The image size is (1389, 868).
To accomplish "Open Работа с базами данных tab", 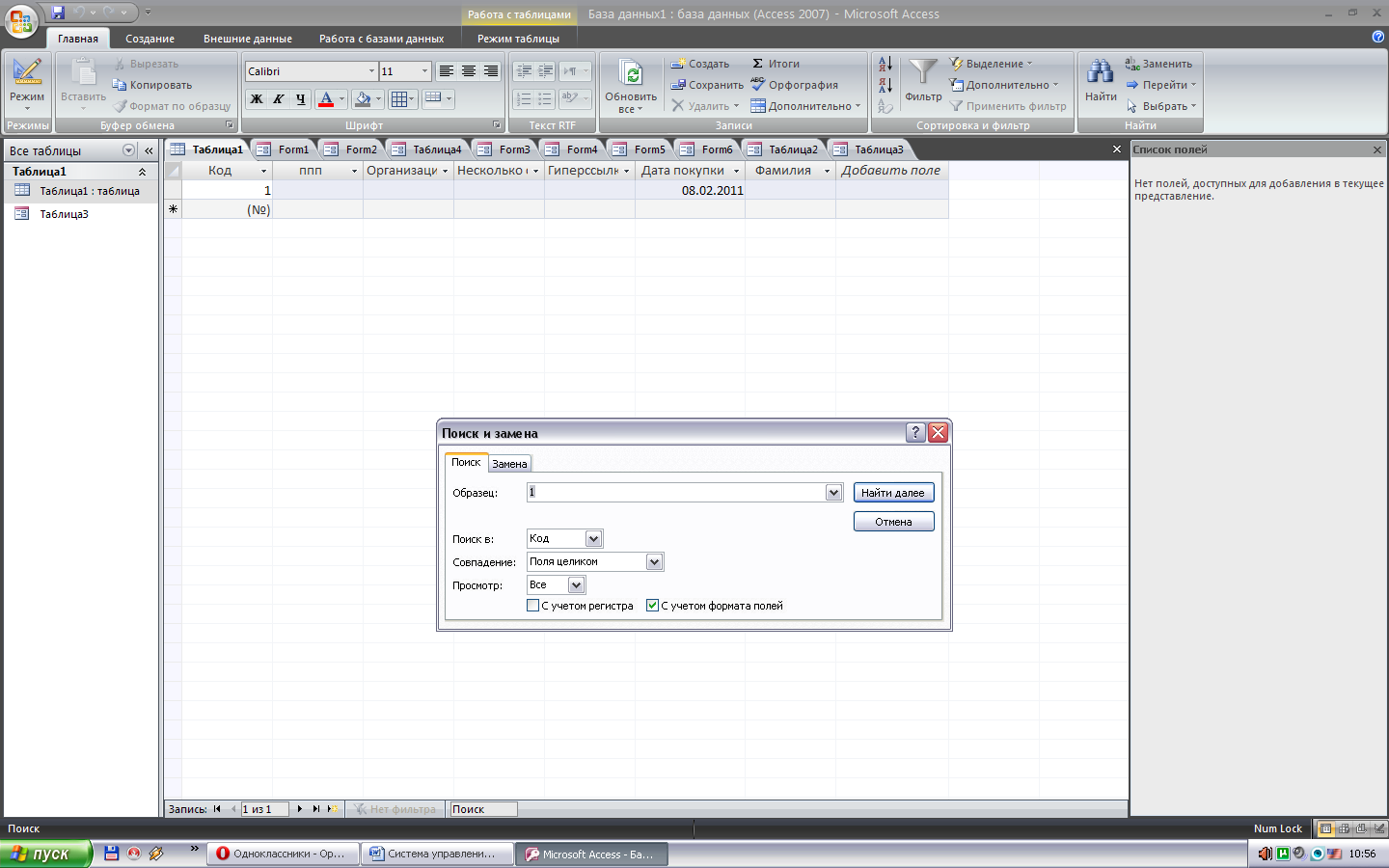I will click(382, 39).
